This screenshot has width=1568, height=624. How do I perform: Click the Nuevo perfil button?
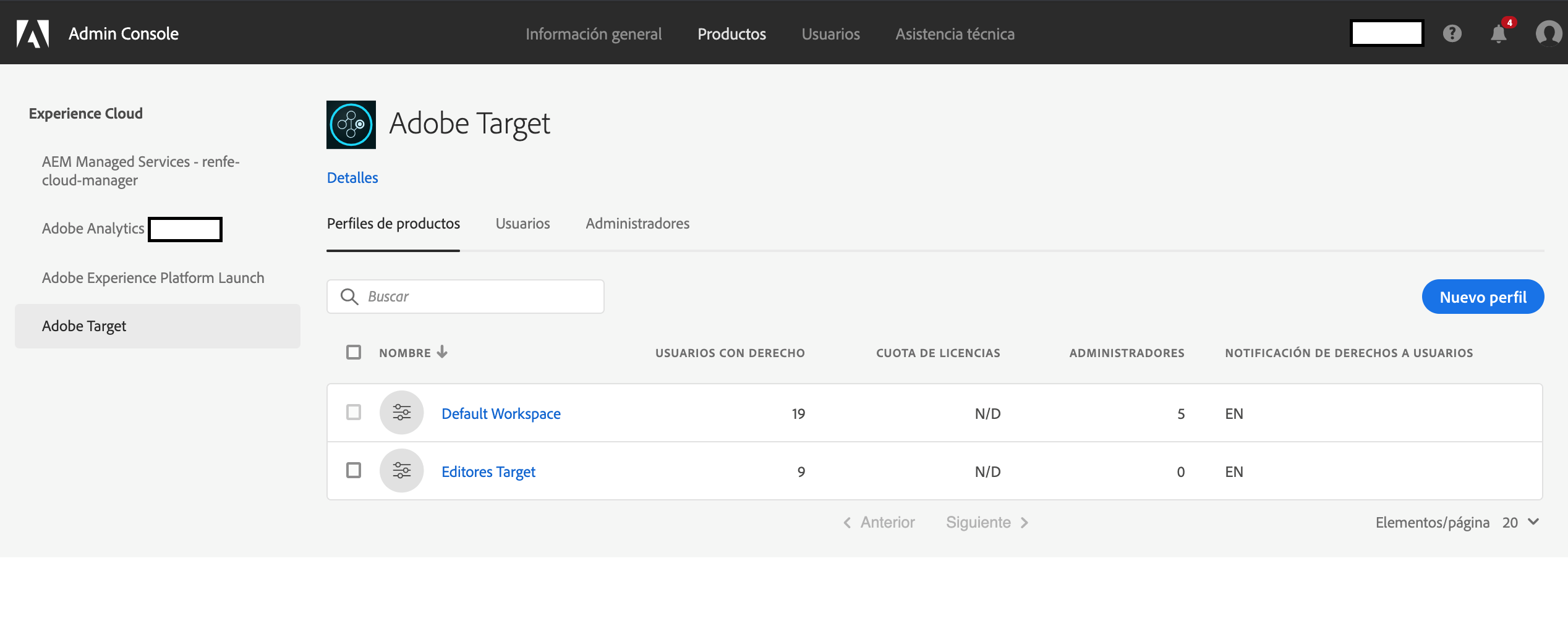coord(1483,297)
